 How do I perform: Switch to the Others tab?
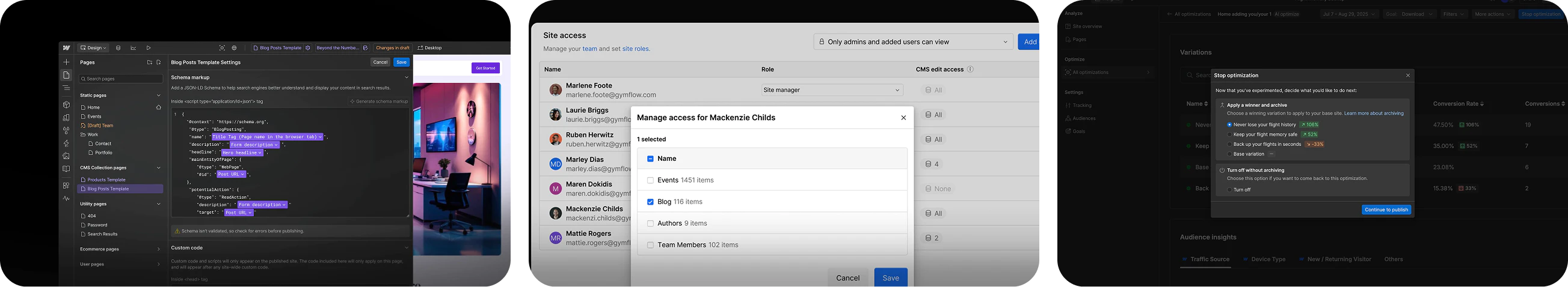(1394, 259)
